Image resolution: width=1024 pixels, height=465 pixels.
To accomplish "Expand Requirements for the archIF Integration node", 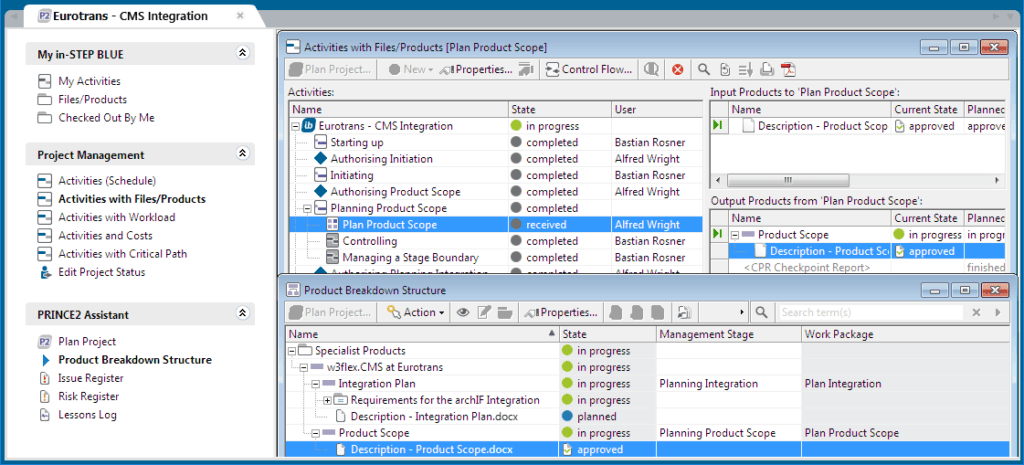I will coord(328,400).
